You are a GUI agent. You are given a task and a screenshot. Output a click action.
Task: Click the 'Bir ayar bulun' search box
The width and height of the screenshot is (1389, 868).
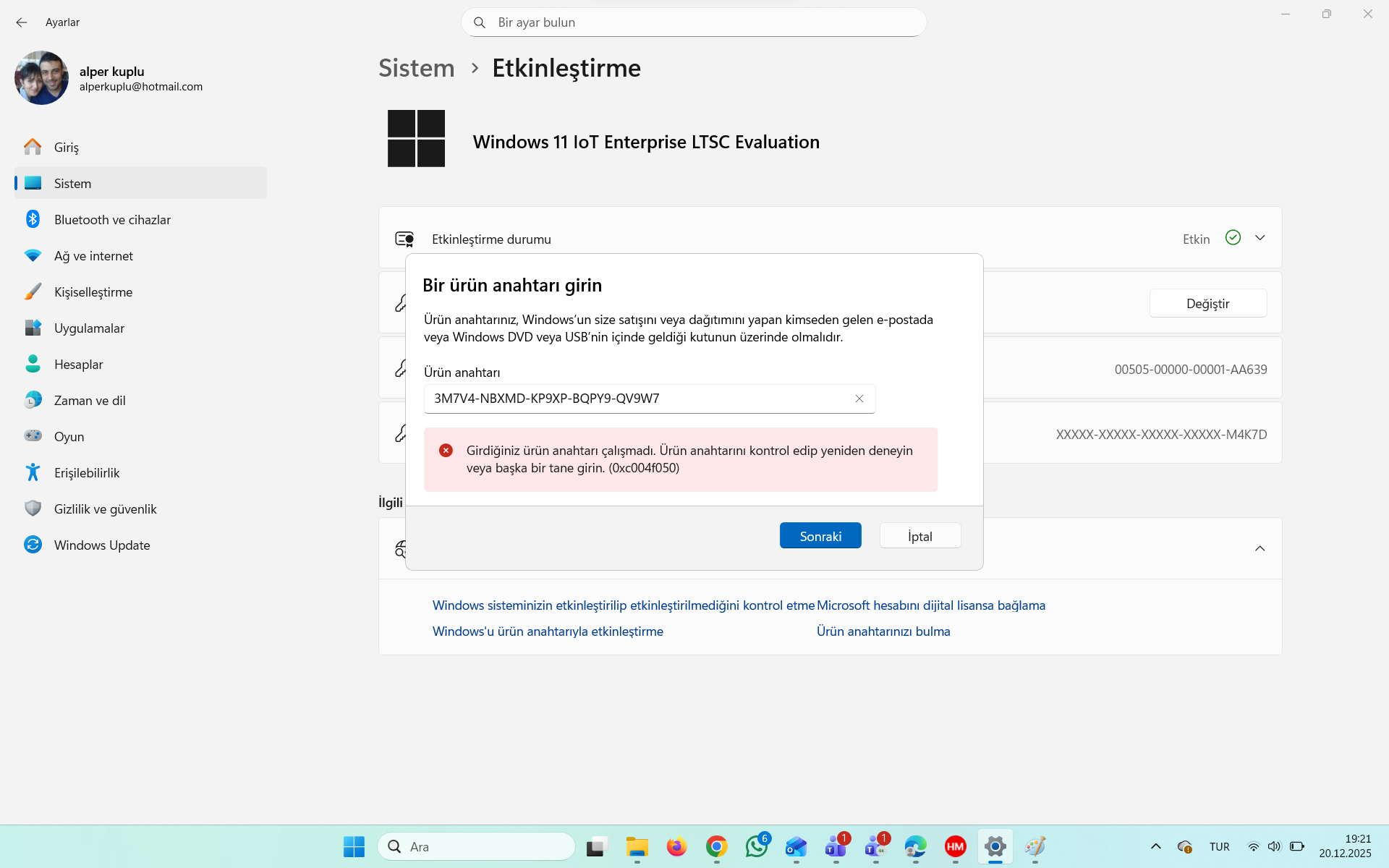click(x=694, y=22)
